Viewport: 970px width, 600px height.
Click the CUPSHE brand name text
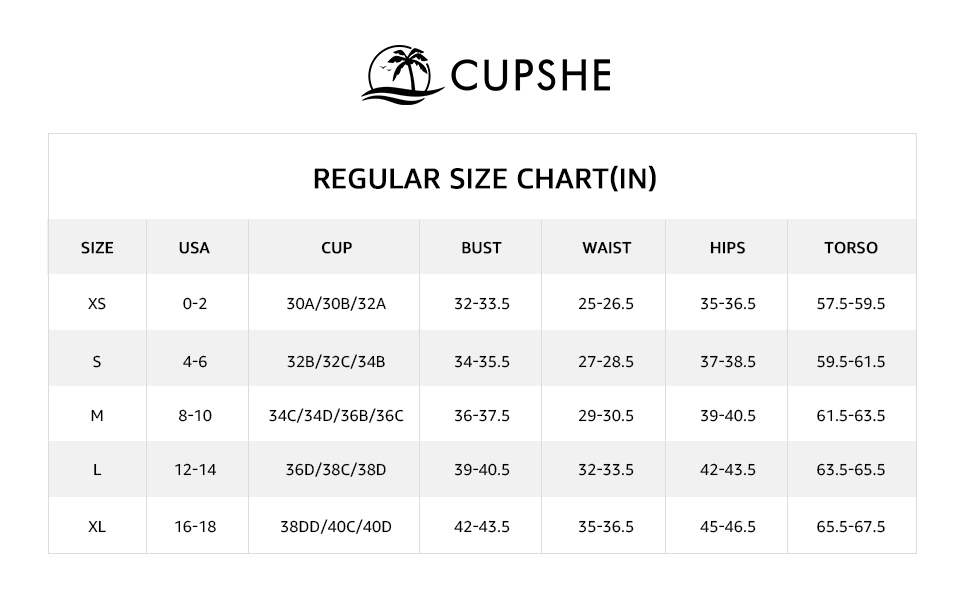click(530, 75)
